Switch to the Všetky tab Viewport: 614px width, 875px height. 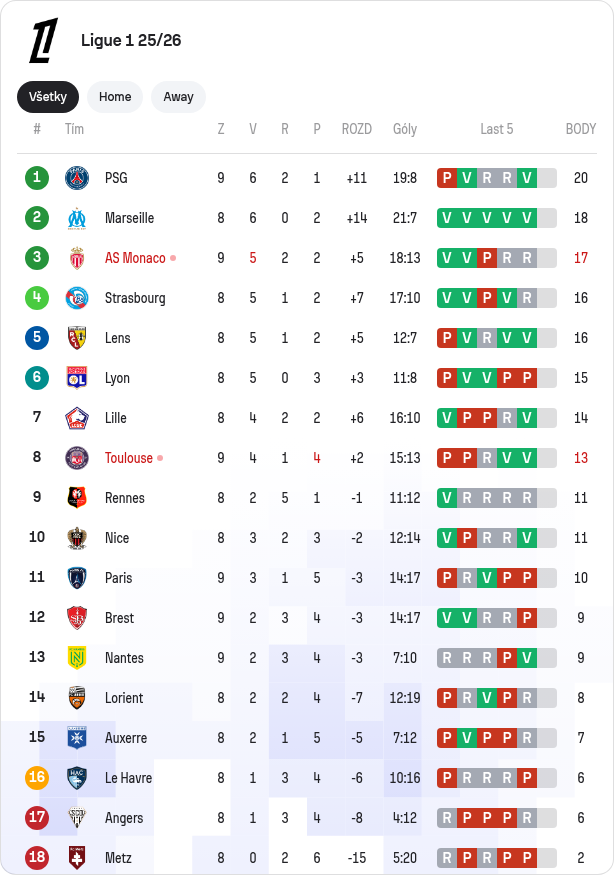click(48, 97)
